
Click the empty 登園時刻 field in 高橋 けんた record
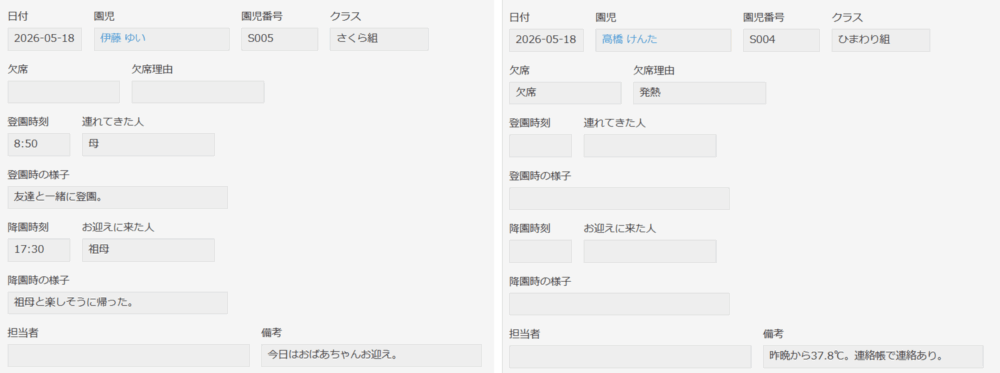coord(540,146)
